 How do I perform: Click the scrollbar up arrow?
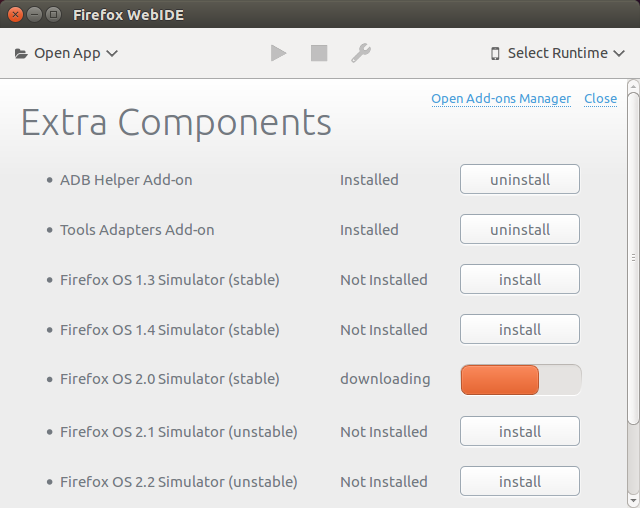(x=633, y=86)
